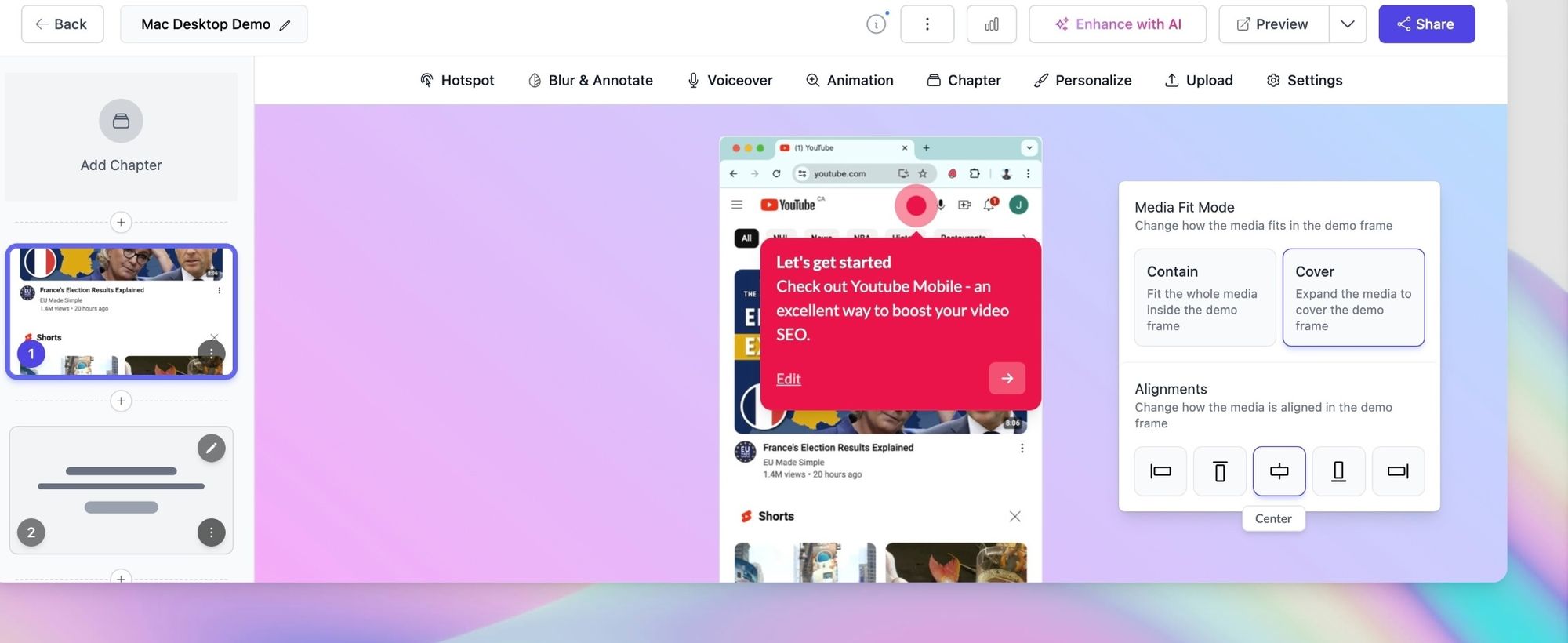Align media to the right
The height and width of the screenshot is (643, 1568).
click(1398, 471)
